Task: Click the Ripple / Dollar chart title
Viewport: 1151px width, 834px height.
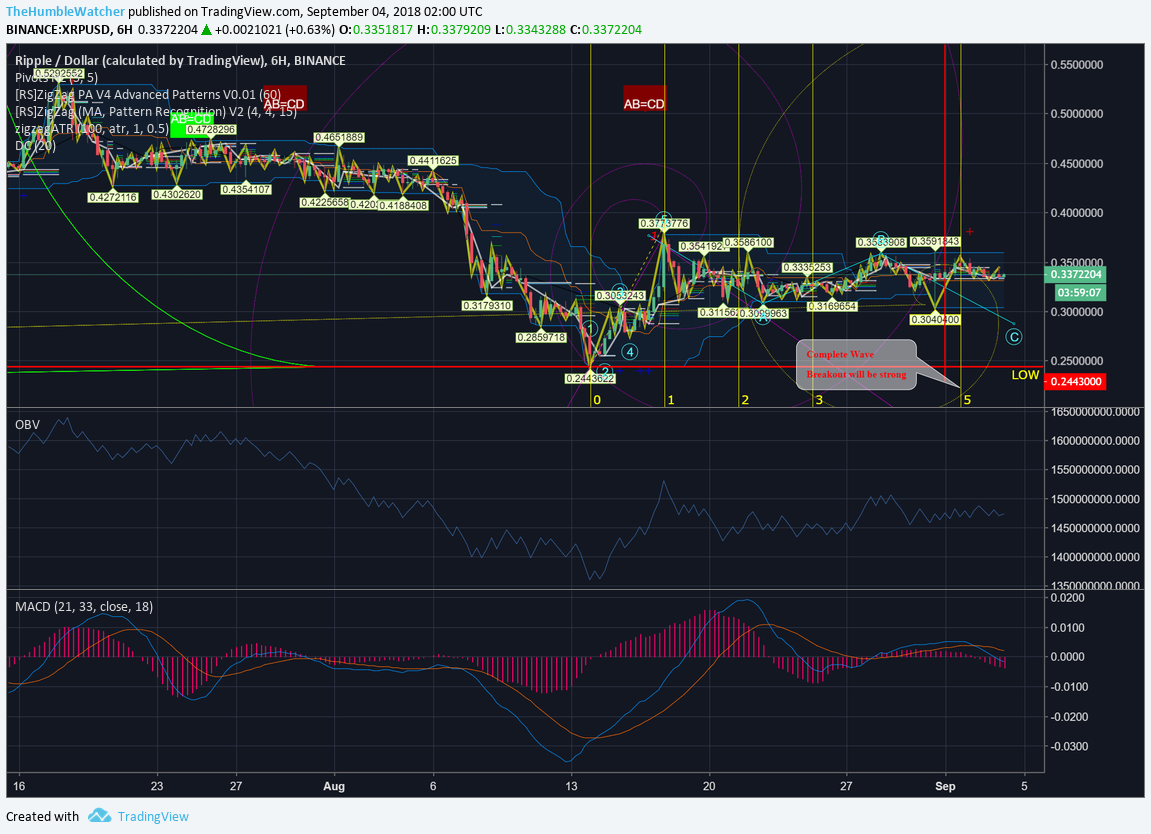Action: [x=180, y=60]
